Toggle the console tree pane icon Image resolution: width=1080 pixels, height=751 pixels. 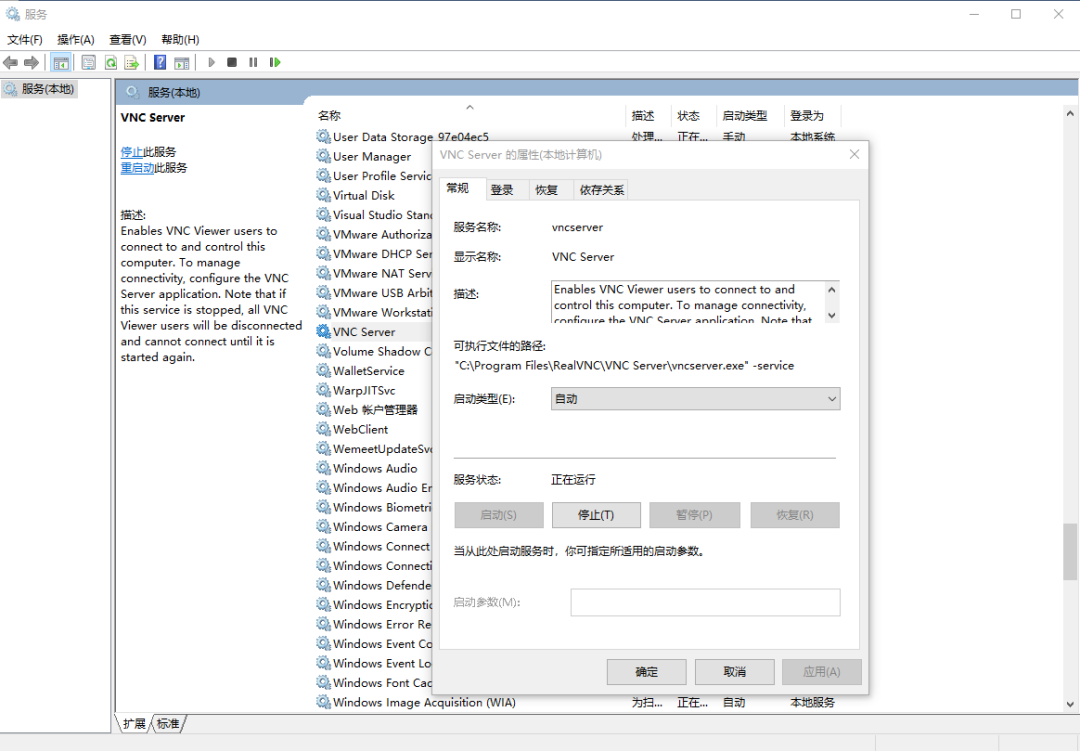click(61, 63)
